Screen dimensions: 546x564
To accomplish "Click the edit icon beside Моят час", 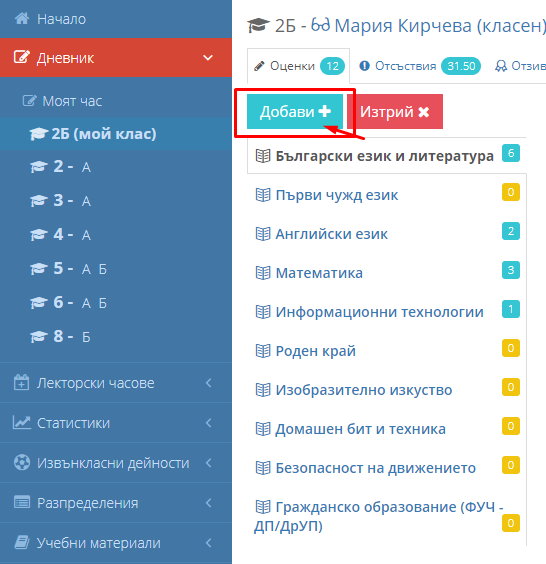I will [29, 101].
